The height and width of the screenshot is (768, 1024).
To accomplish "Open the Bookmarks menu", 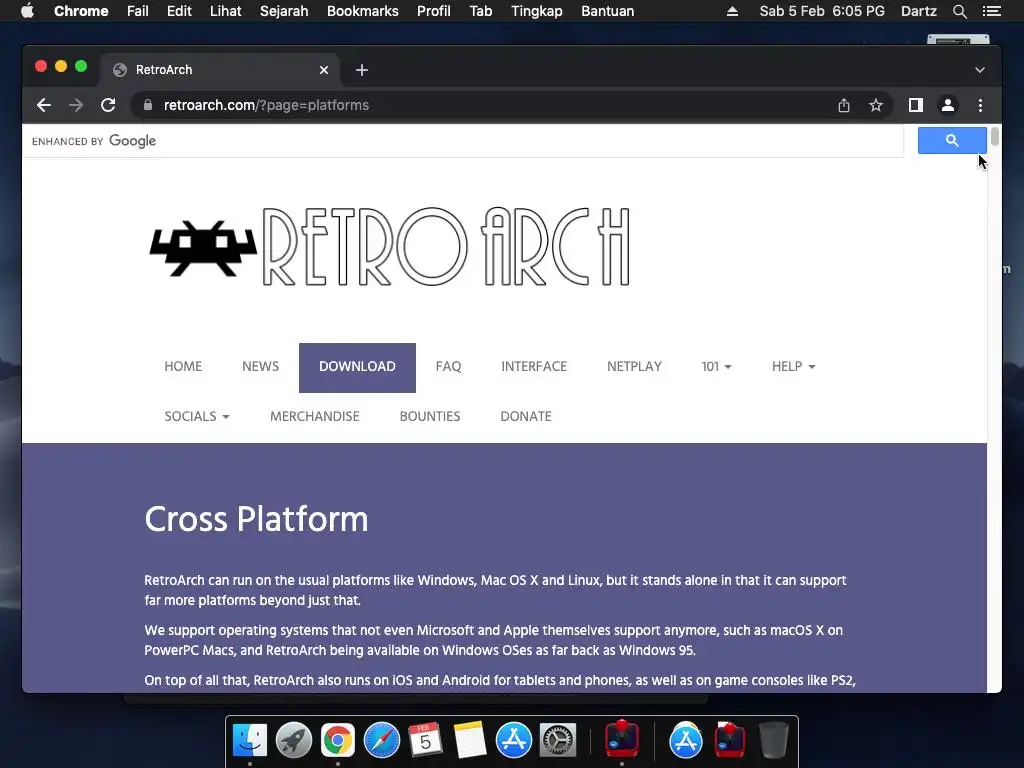I will pyautogui.click(x=362, y=11).
